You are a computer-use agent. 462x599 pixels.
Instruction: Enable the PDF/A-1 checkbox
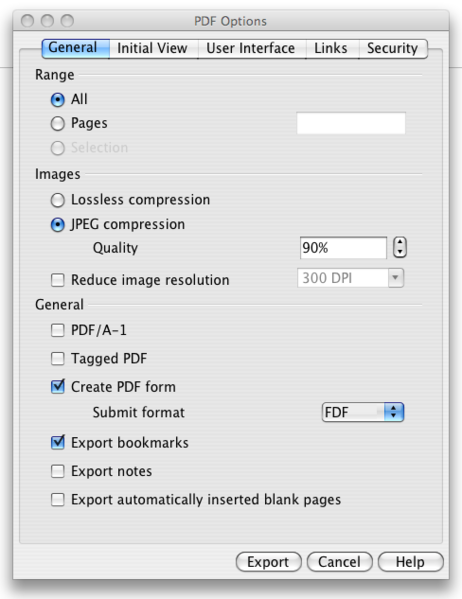click(58, 330)
